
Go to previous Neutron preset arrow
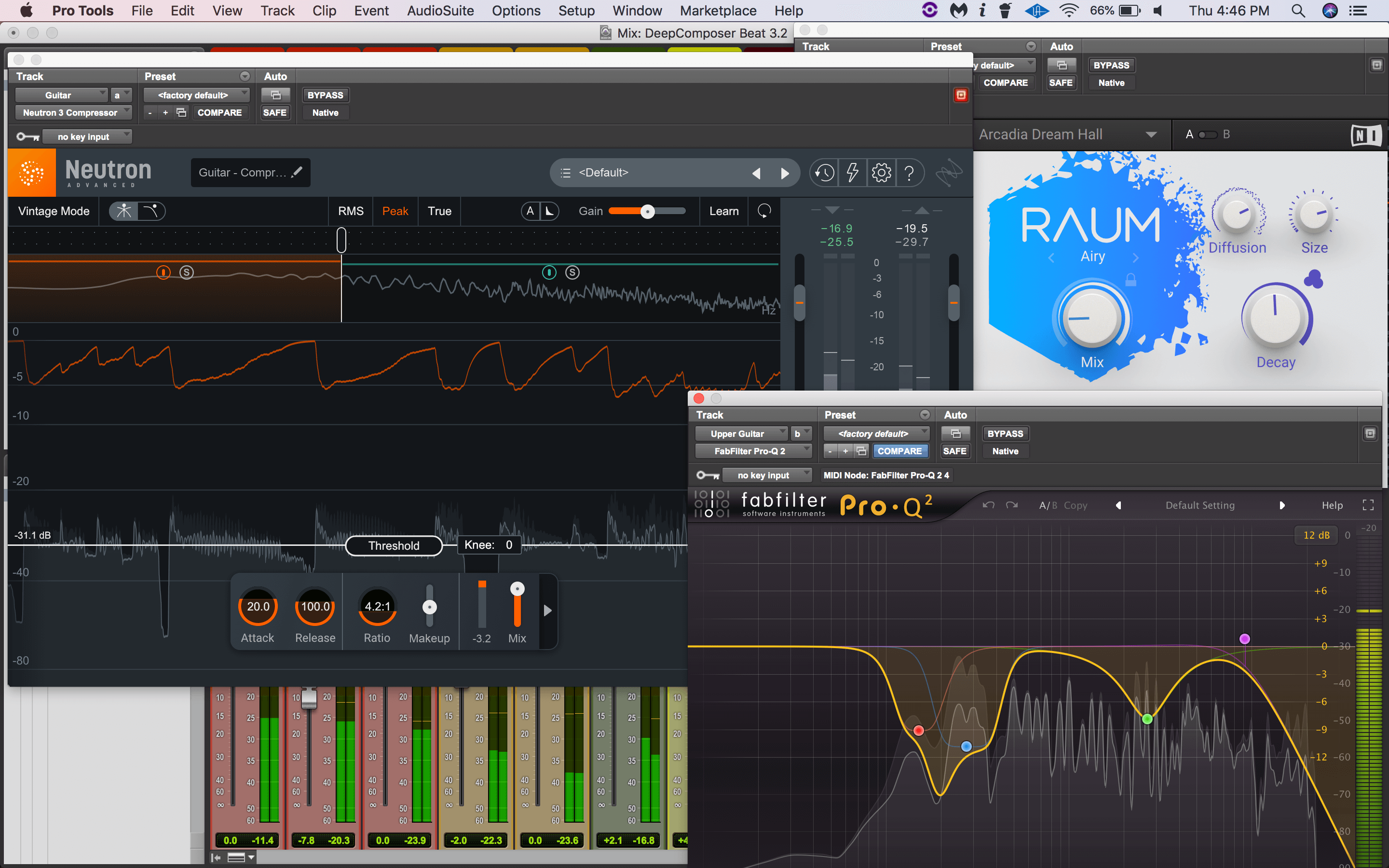[757, 174]
